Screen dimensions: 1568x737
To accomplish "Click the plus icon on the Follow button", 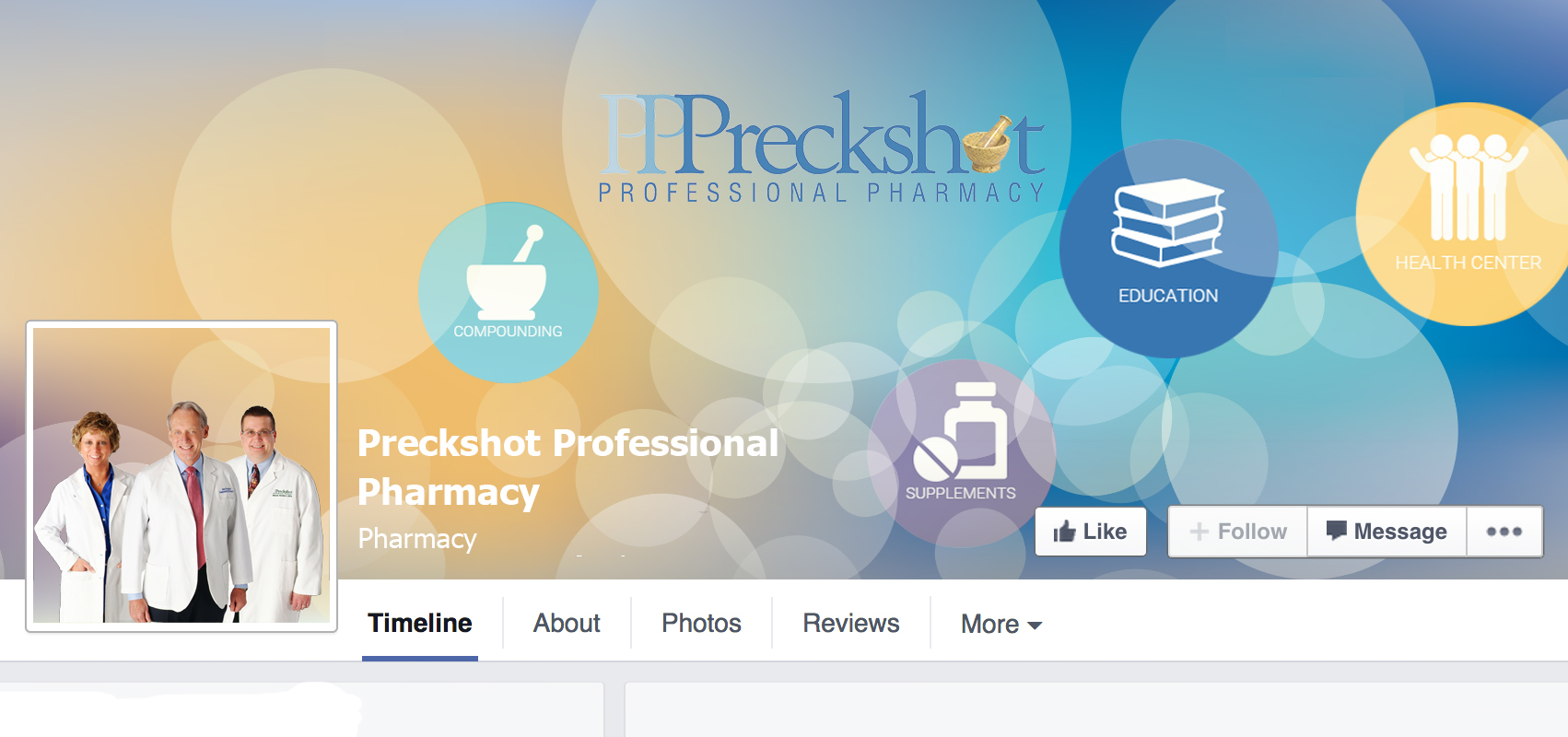I will point(1199,532).
